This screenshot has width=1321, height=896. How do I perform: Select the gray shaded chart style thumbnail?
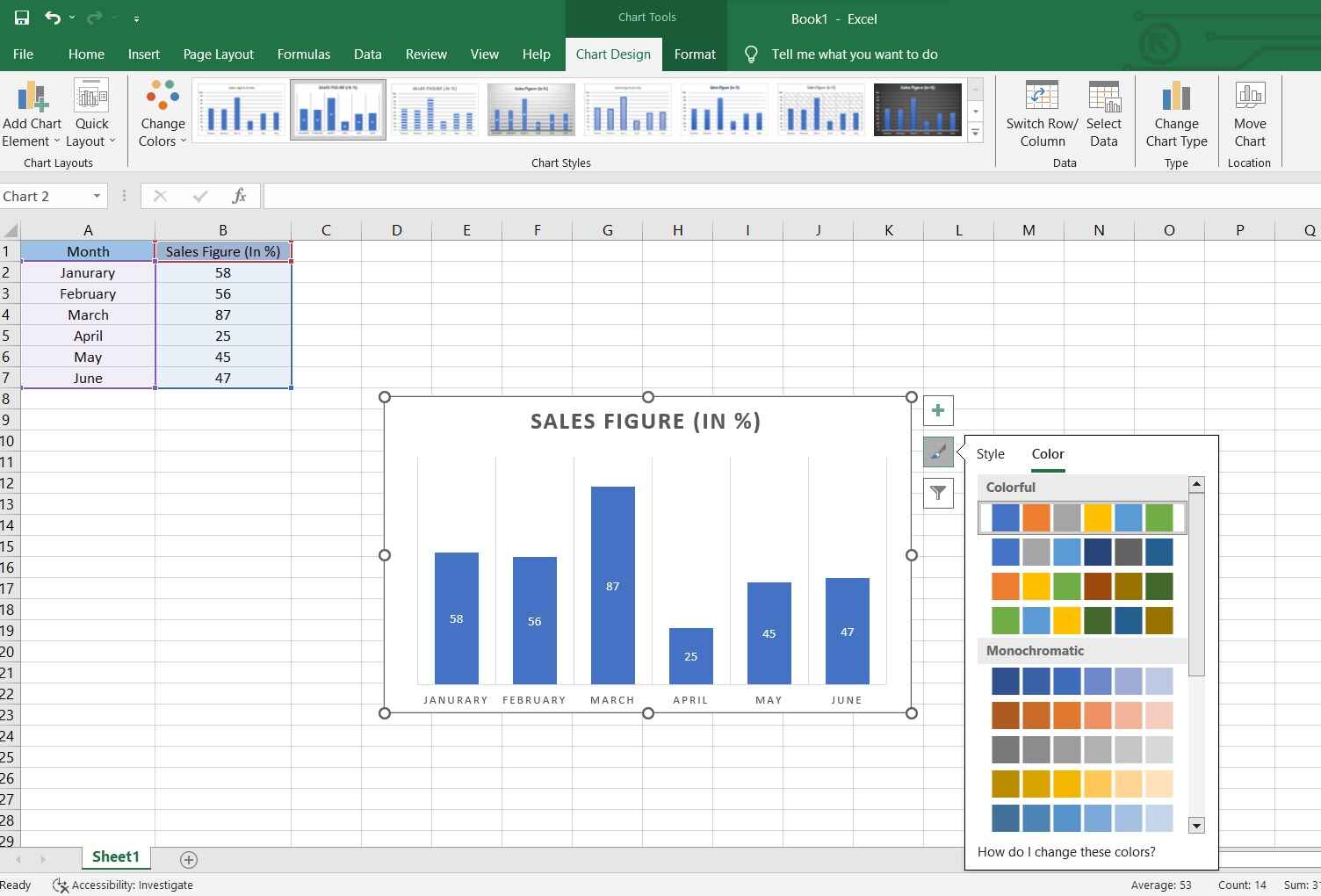tap(531, 110)
